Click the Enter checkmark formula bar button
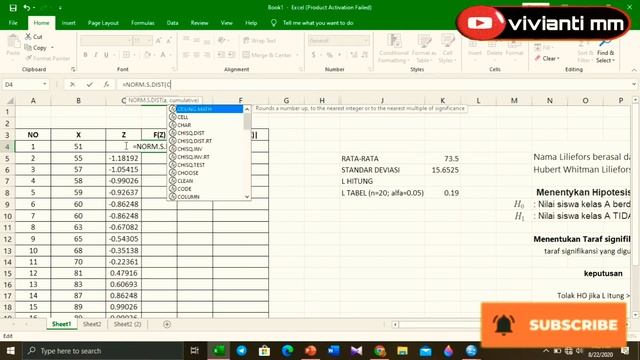This screenshot has height=360, width=640. pos(89,84)
